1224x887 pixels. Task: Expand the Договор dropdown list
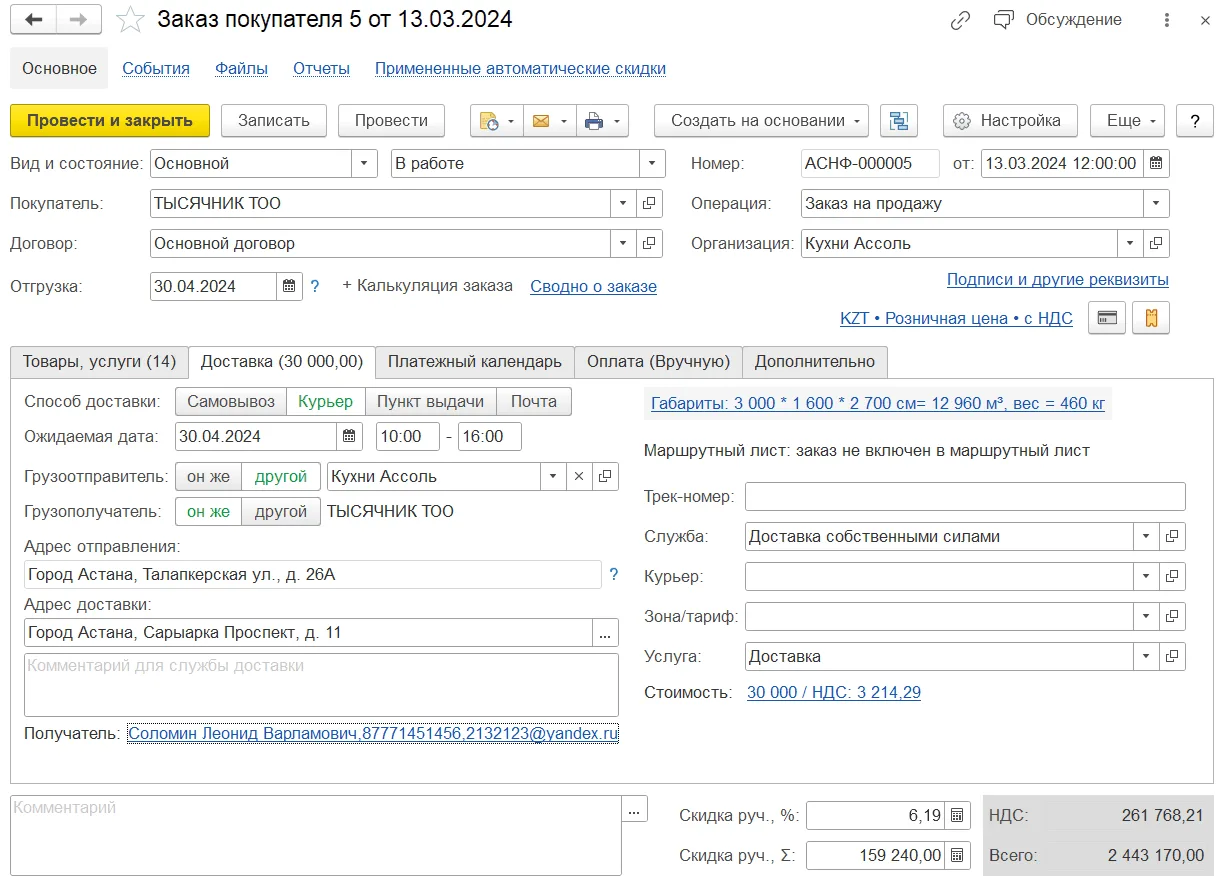[624, 243]
